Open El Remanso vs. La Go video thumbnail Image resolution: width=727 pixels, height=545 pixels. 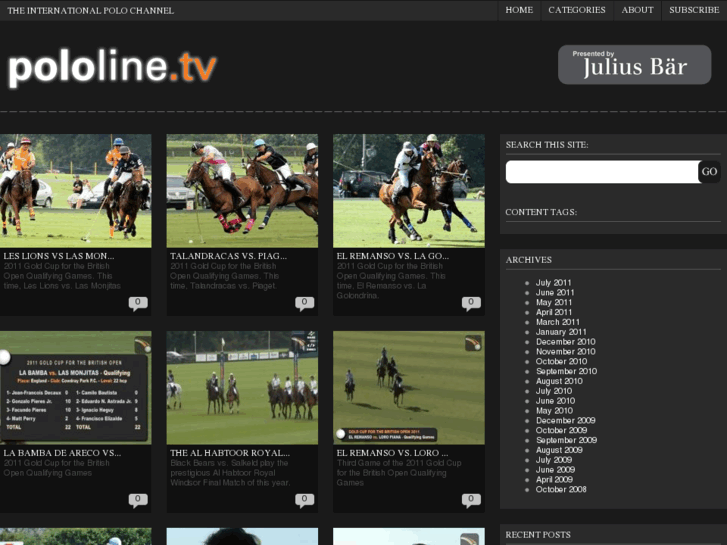(x=408, y=191)
